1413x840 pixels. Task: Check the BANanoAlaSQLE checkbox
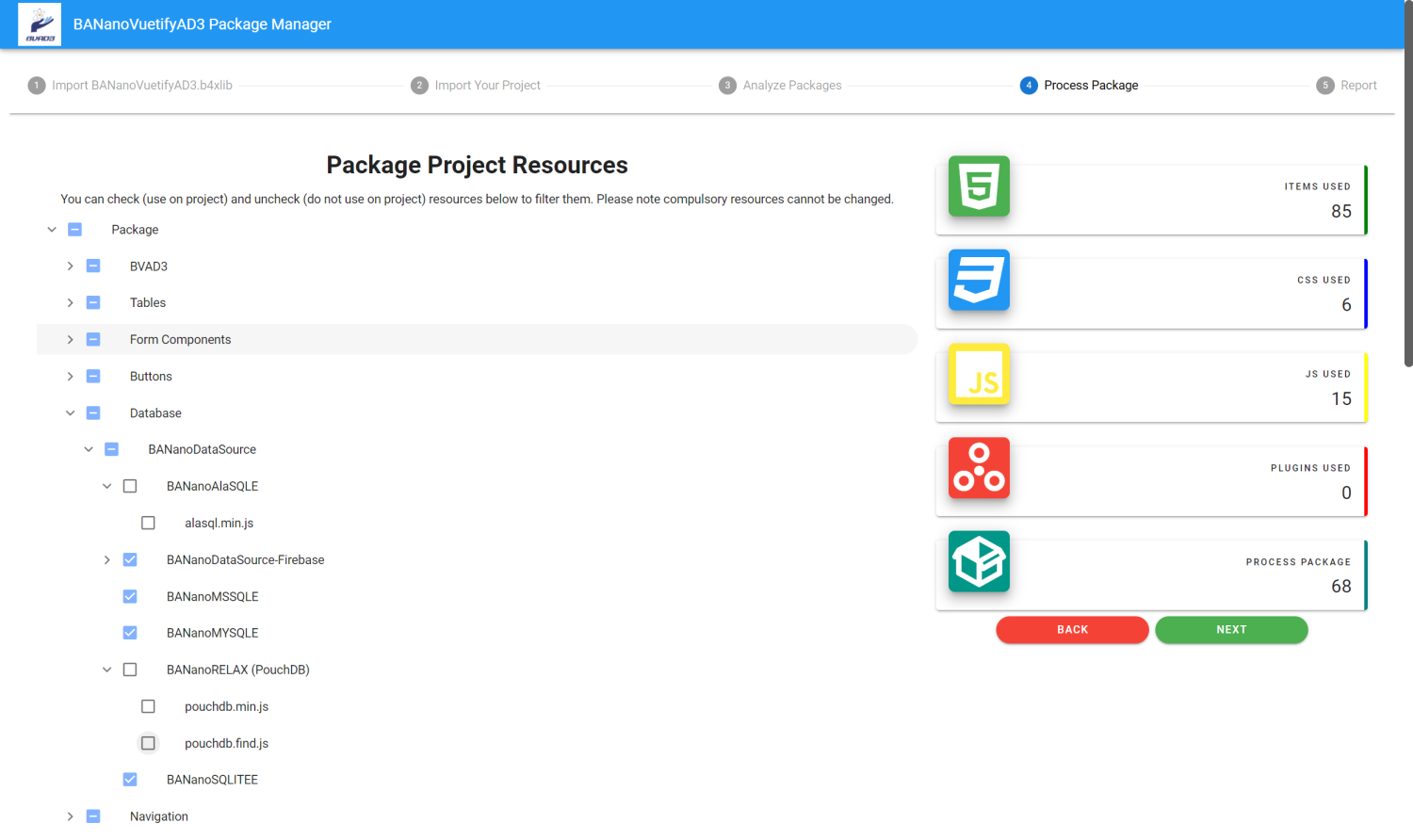click(130, 487)
